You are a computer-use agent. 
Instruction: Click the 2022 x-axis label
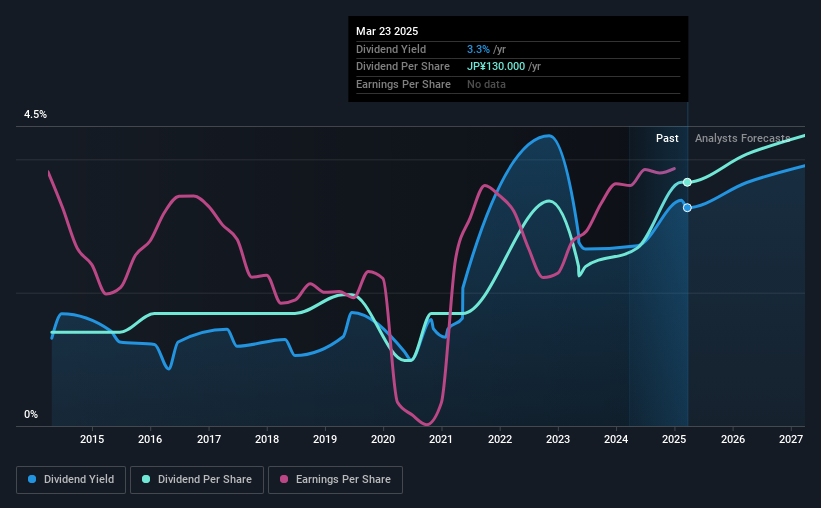tap(500, 439)
